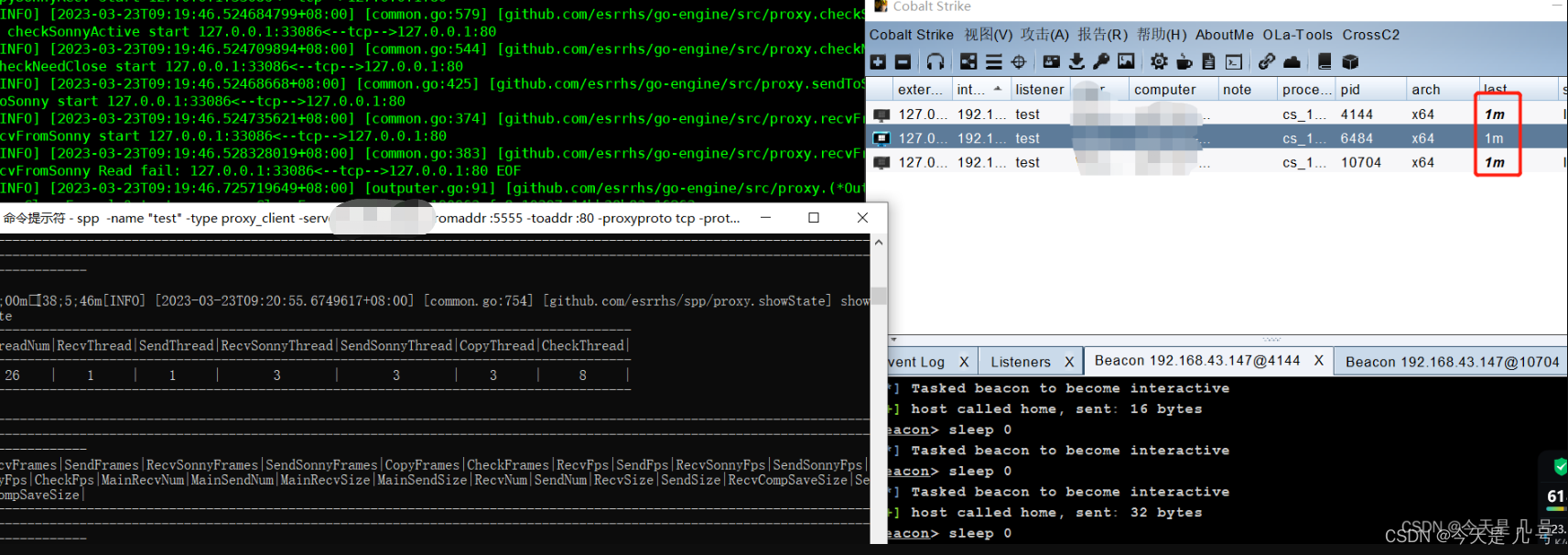Click the command prompt vertical scrollbar thumb

879,296
